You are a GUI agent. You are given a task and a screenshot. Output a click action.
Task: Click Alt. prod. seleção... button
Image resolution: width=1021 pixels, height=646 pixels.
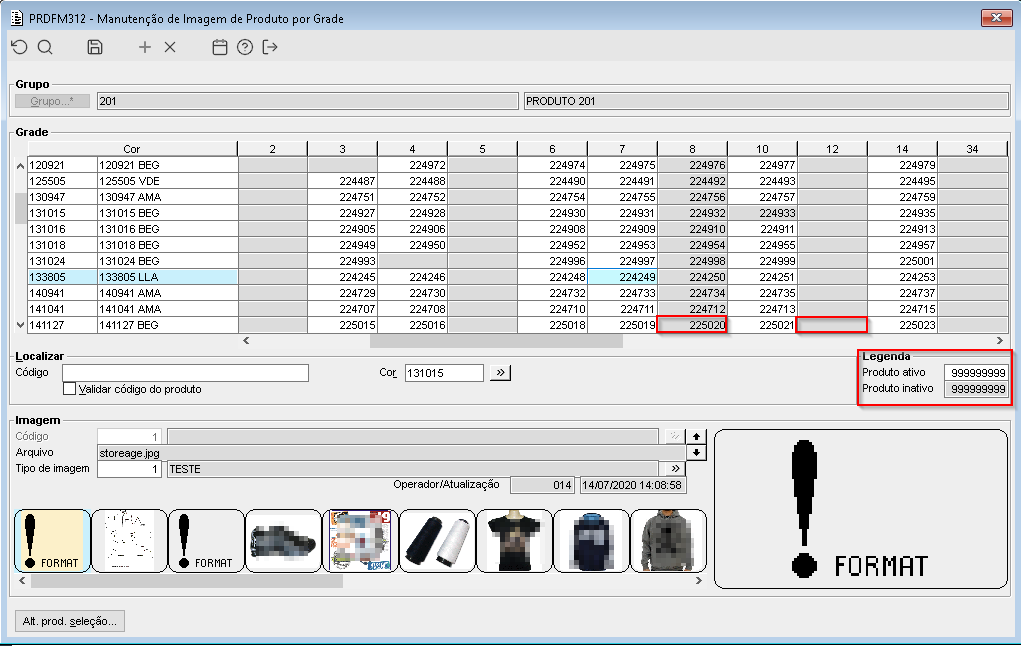click(70, 621)
